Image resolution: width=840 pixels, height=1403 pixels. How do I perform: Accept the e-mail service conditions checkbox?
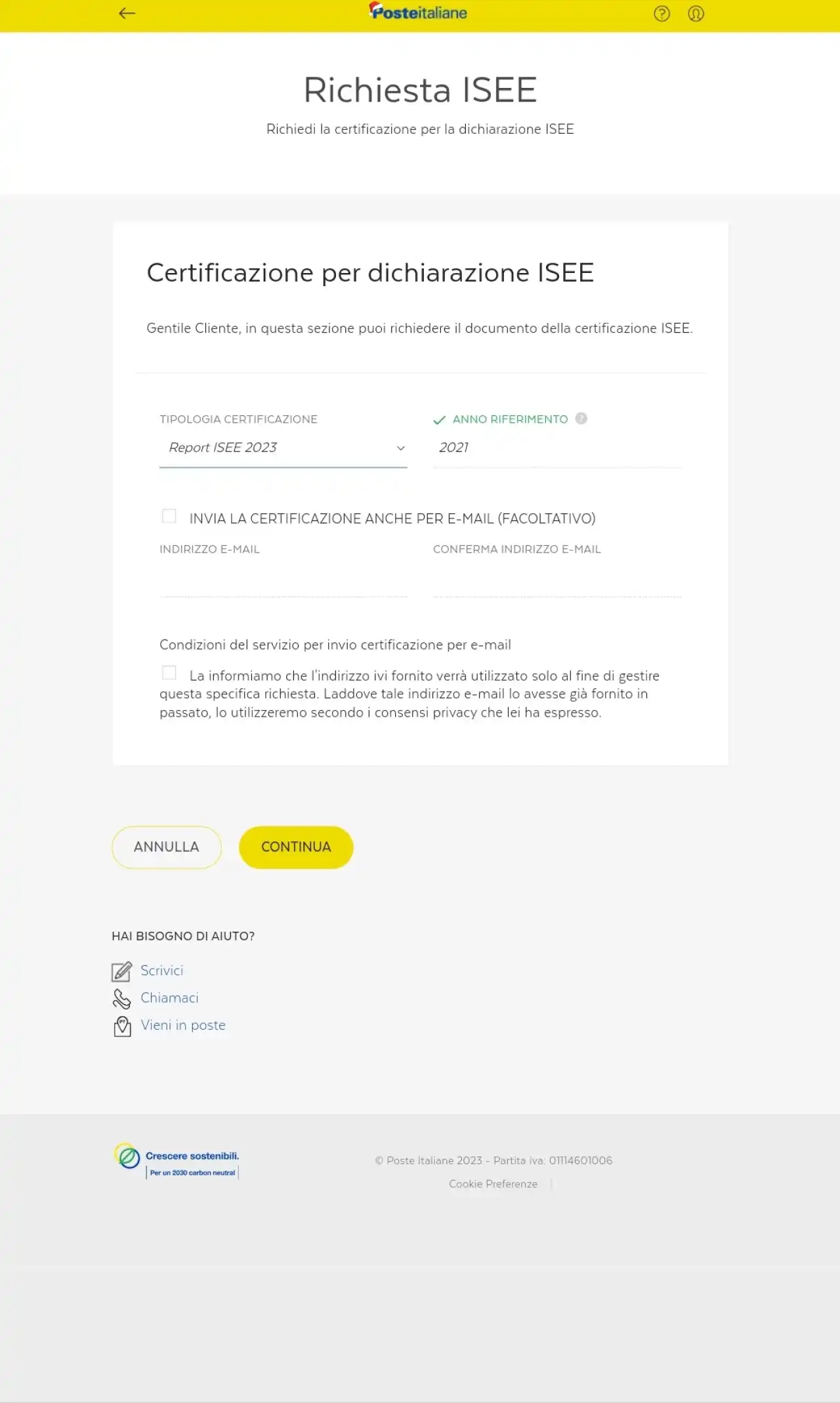169,673
